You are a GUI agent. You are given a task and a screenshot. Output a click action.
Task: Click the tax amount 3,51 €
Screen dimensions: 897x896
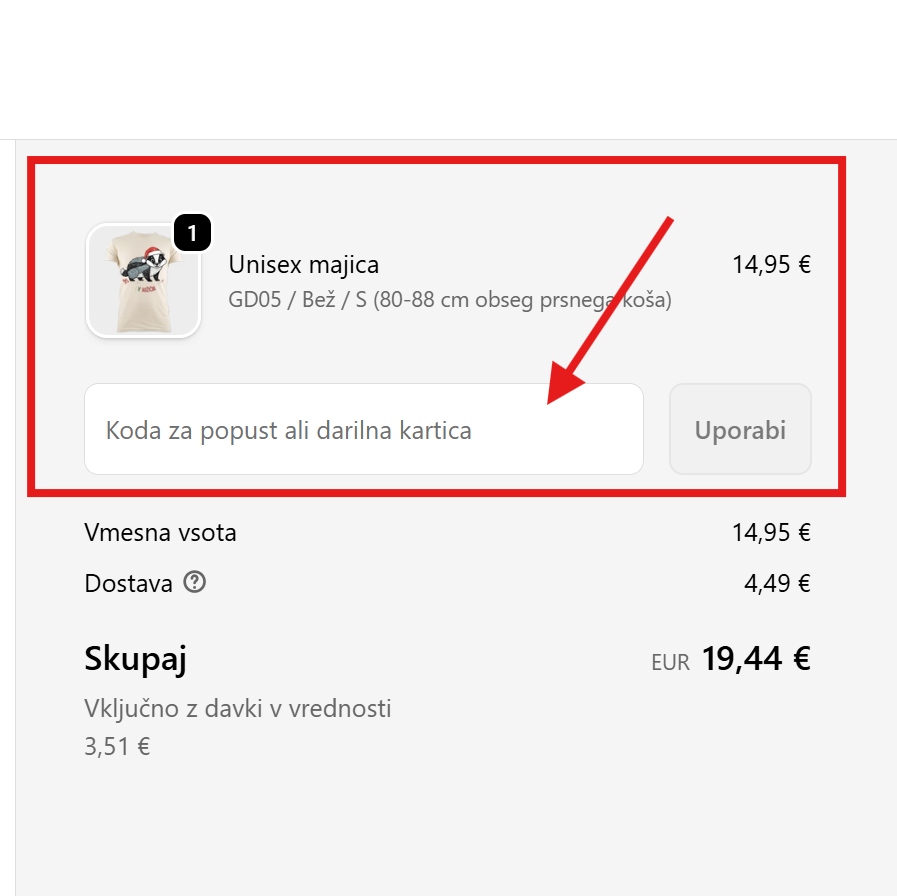click(x=118, y=746)
